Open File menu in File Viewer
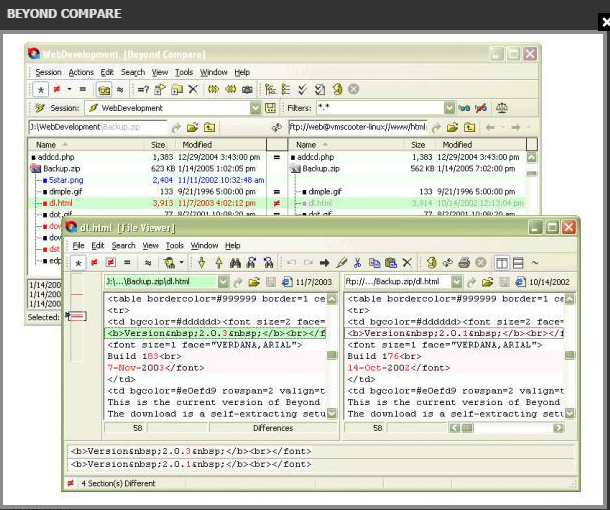Viewport: 610px width, 510px height. coord(78,246)
